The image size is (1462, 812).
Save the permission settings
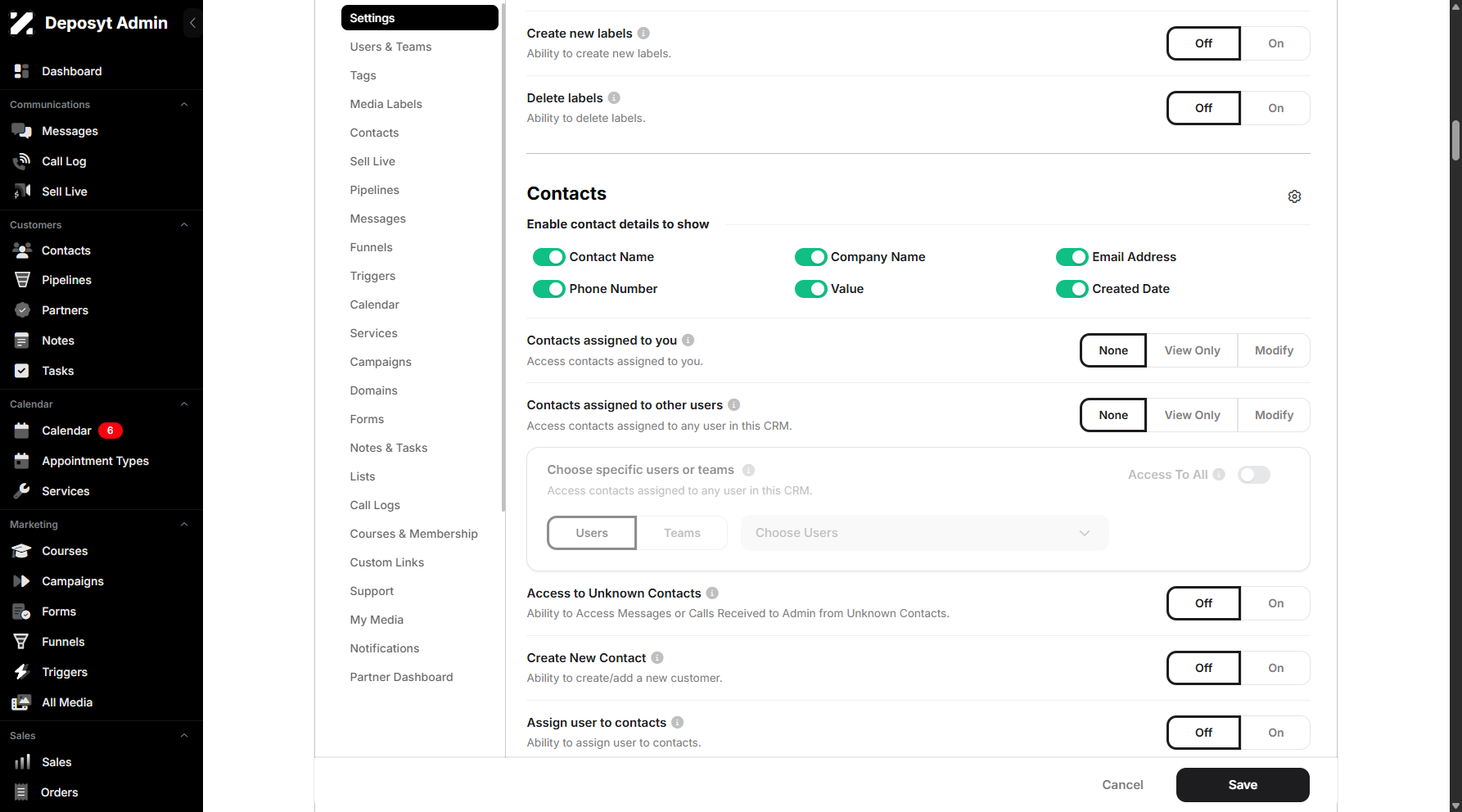1243,785
